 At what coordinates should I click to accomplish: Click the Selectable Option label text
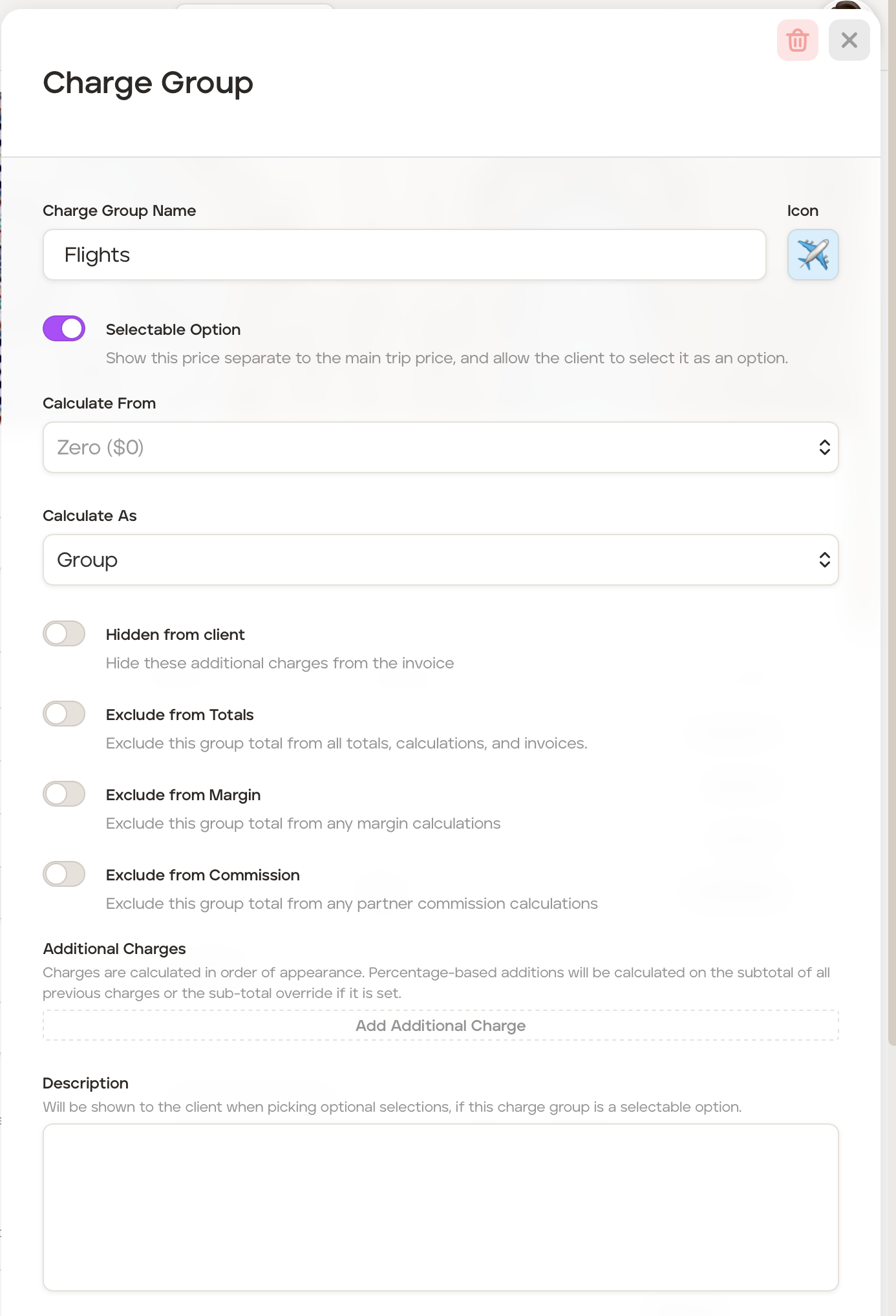coord(173,330)
